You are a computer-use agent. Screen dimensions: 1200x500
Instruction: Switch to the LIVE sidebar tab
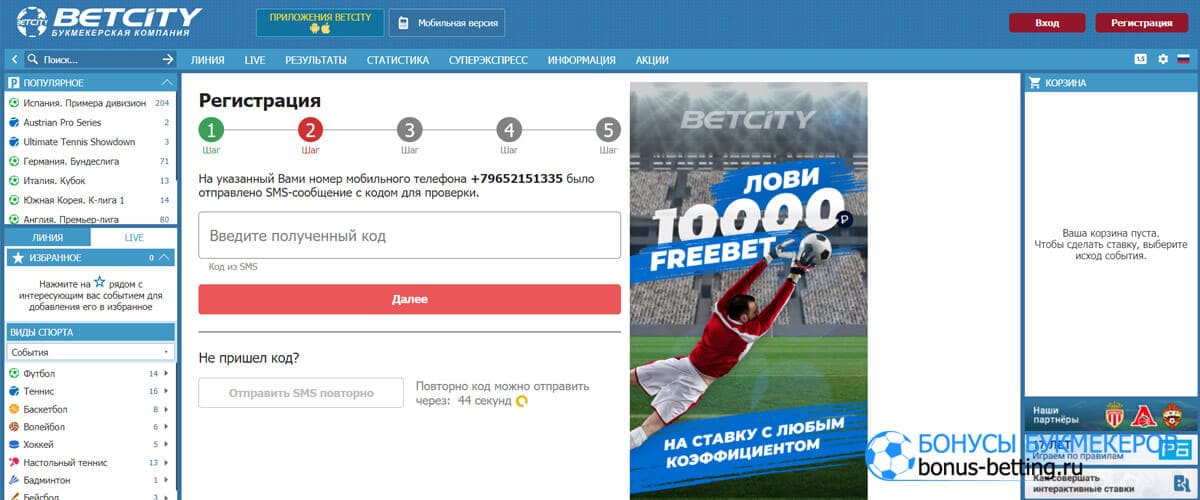coord(134,238)
